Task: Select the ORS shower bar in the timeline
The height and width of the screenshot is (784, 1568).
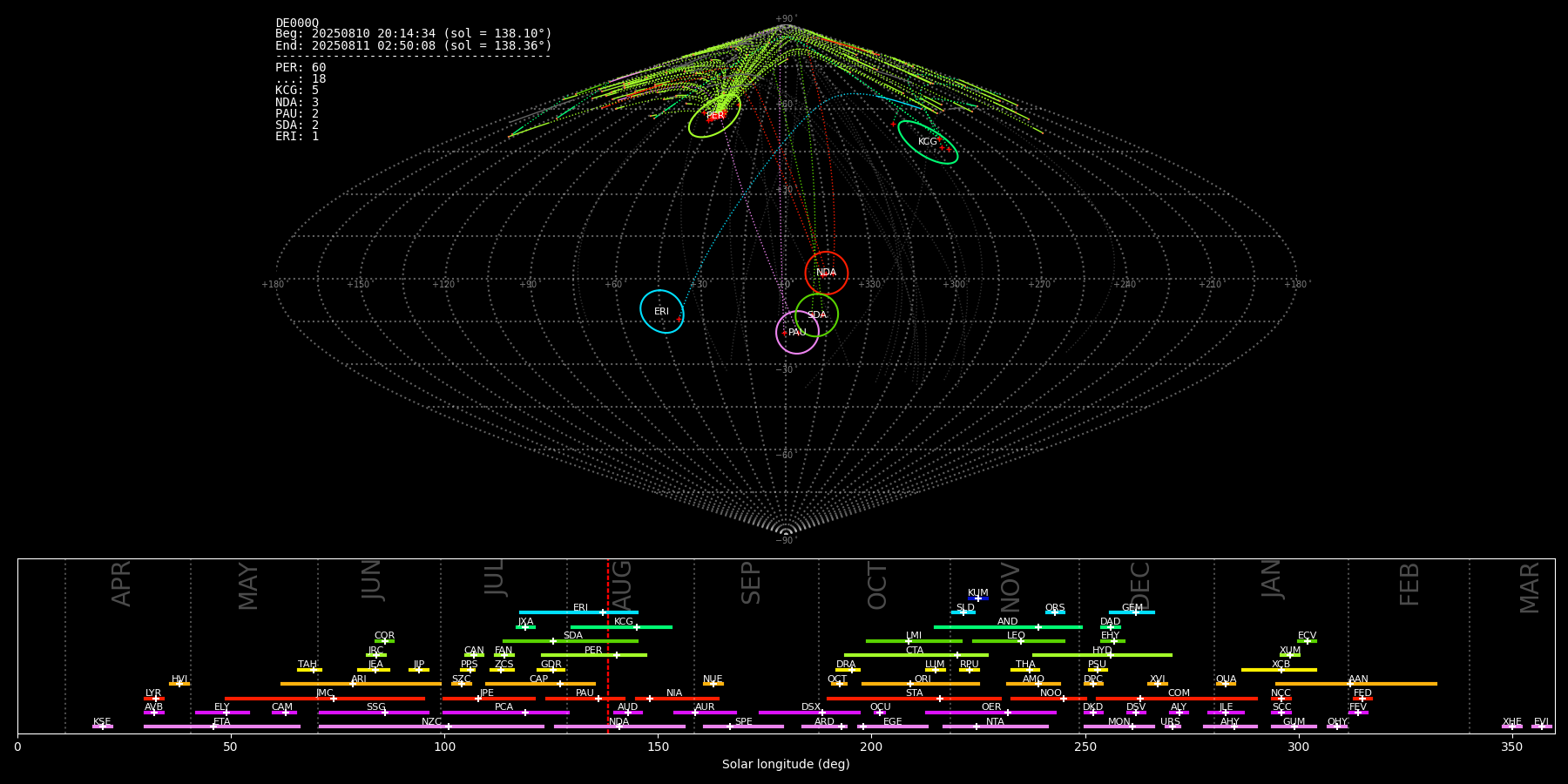Action: (1055, 612)
